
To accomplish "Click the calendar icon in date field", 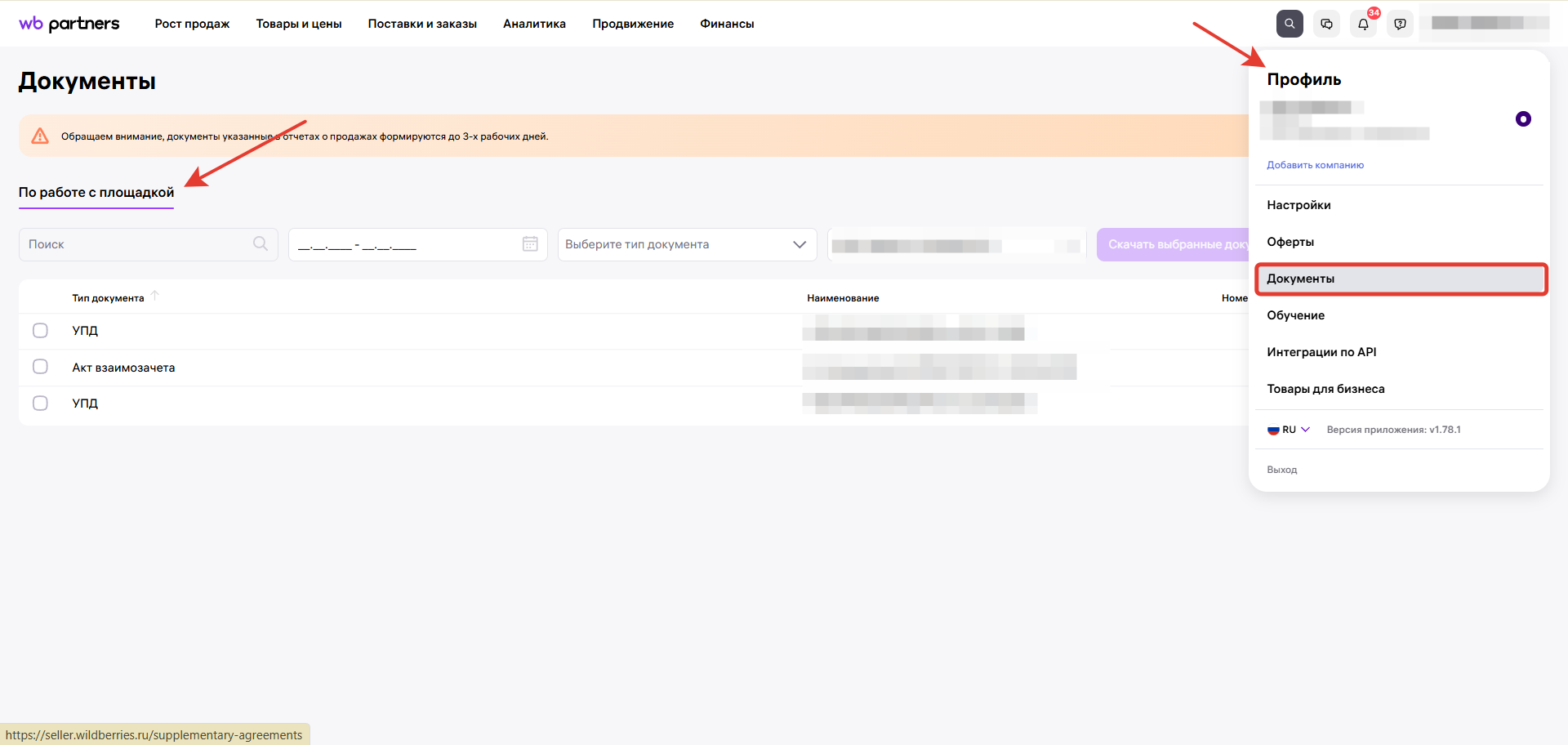I will pyautogui.click(x=530, y=244).
